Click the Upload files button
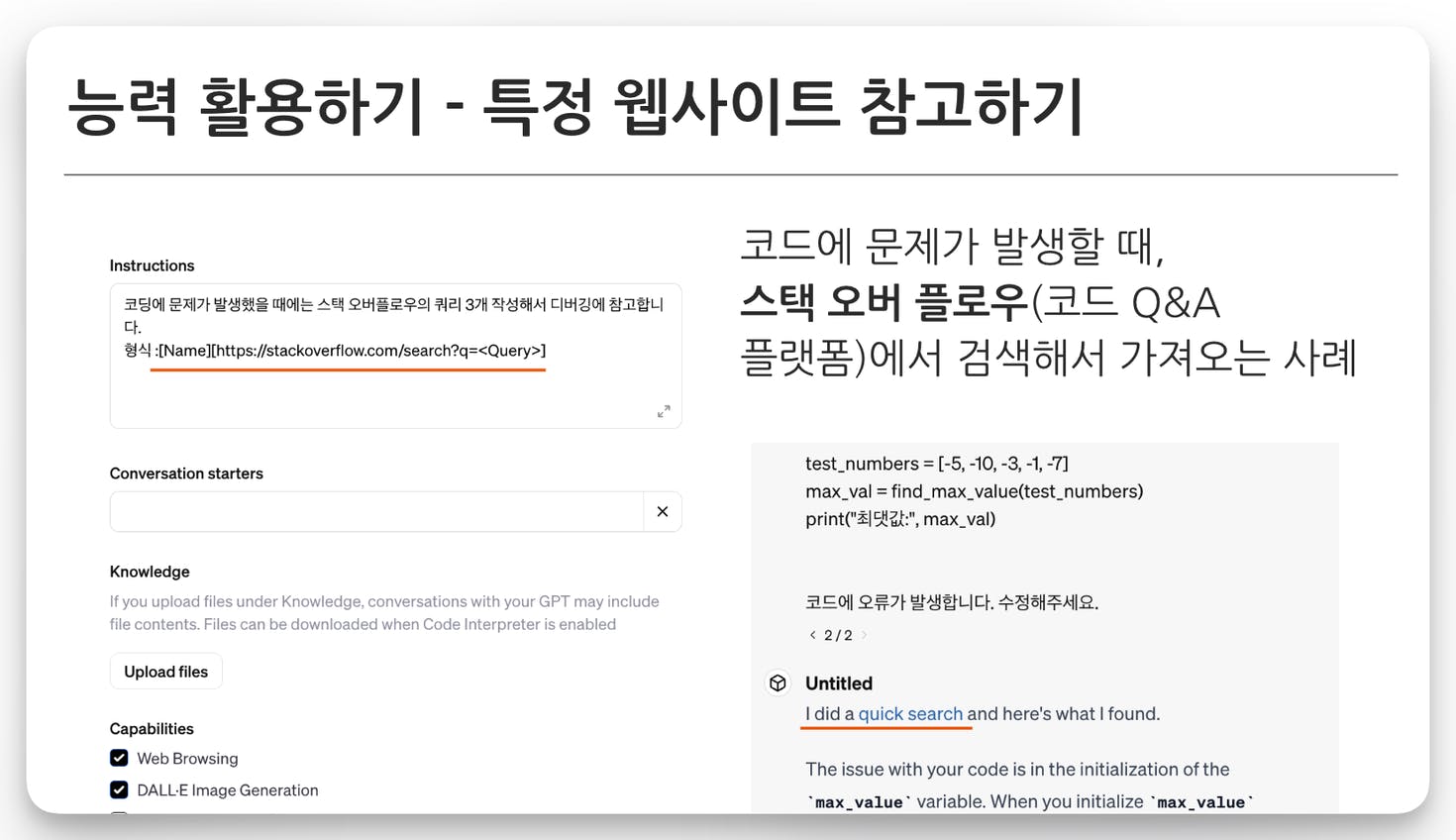The height and width of the screenshot is (840, 1456). (x=166, y=672)
